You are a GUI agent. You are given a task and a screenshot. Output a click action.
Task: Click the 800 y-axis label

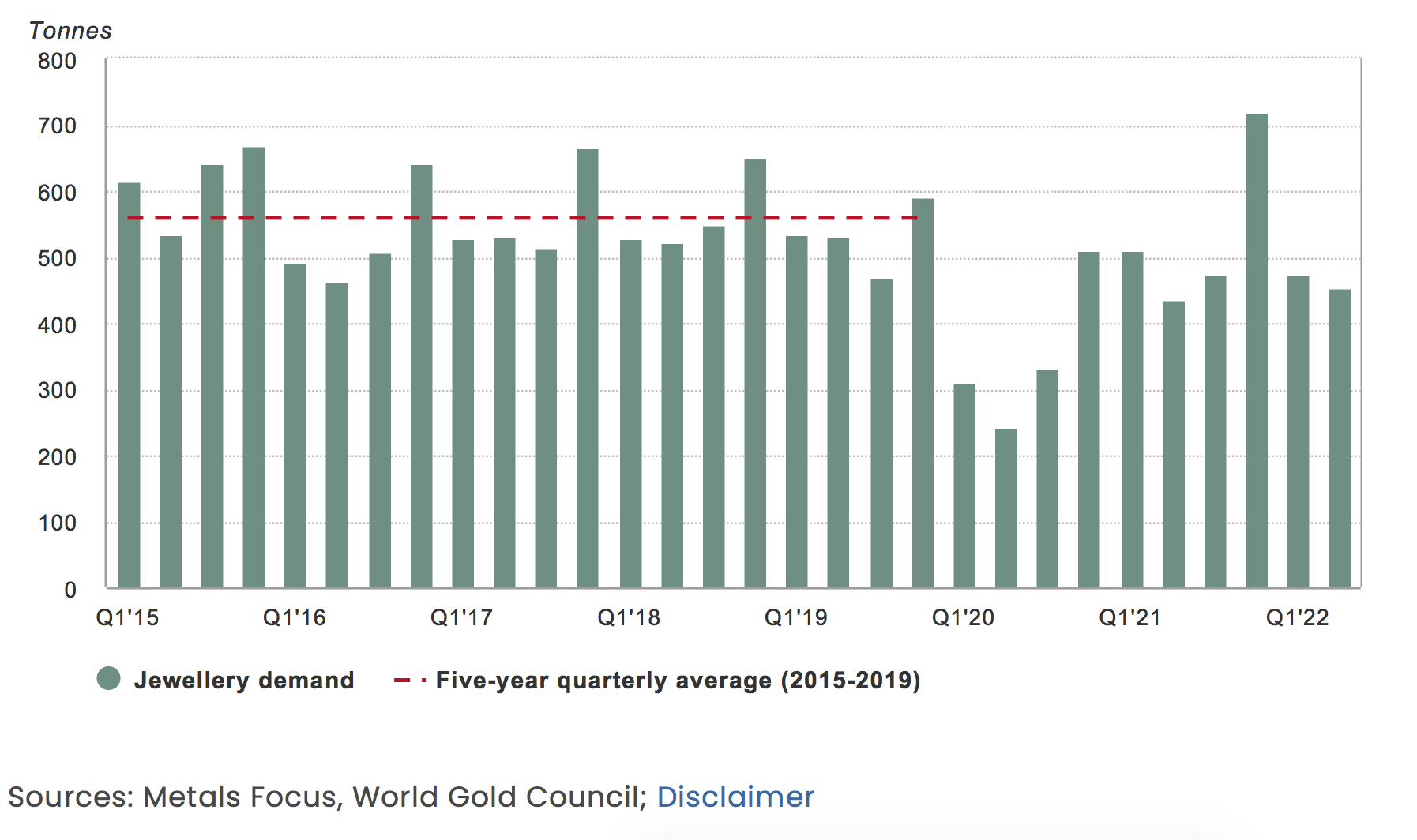57,62
